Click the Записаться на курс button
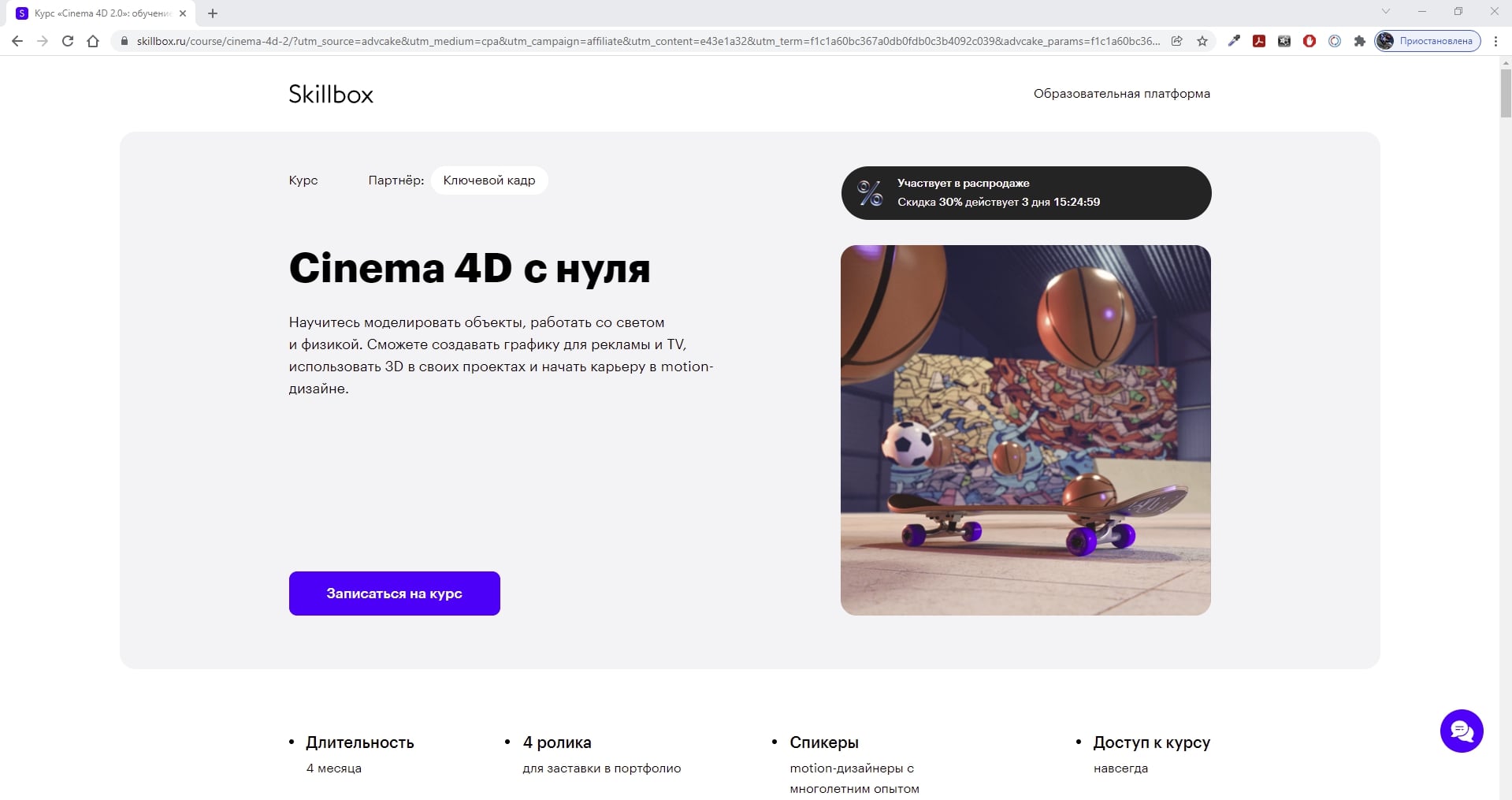This screenshot has height=800, width=1512. [x=395, y=593]
